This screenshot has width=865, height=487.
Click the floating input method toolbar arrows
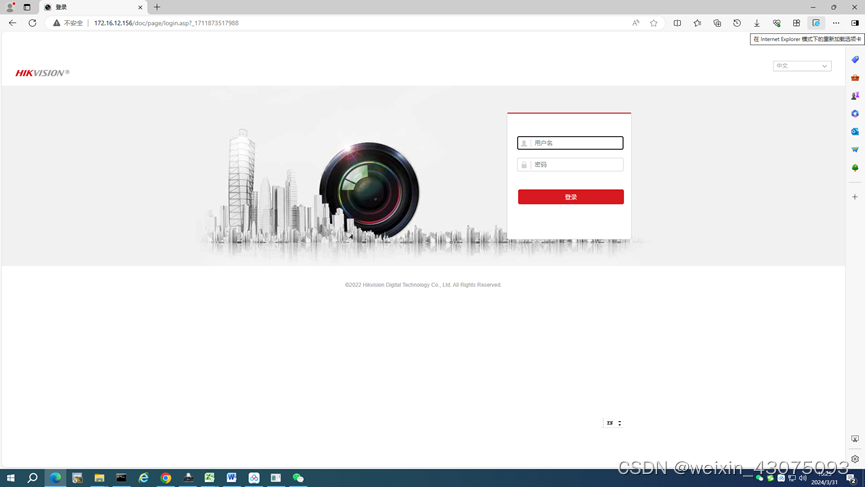620,423
